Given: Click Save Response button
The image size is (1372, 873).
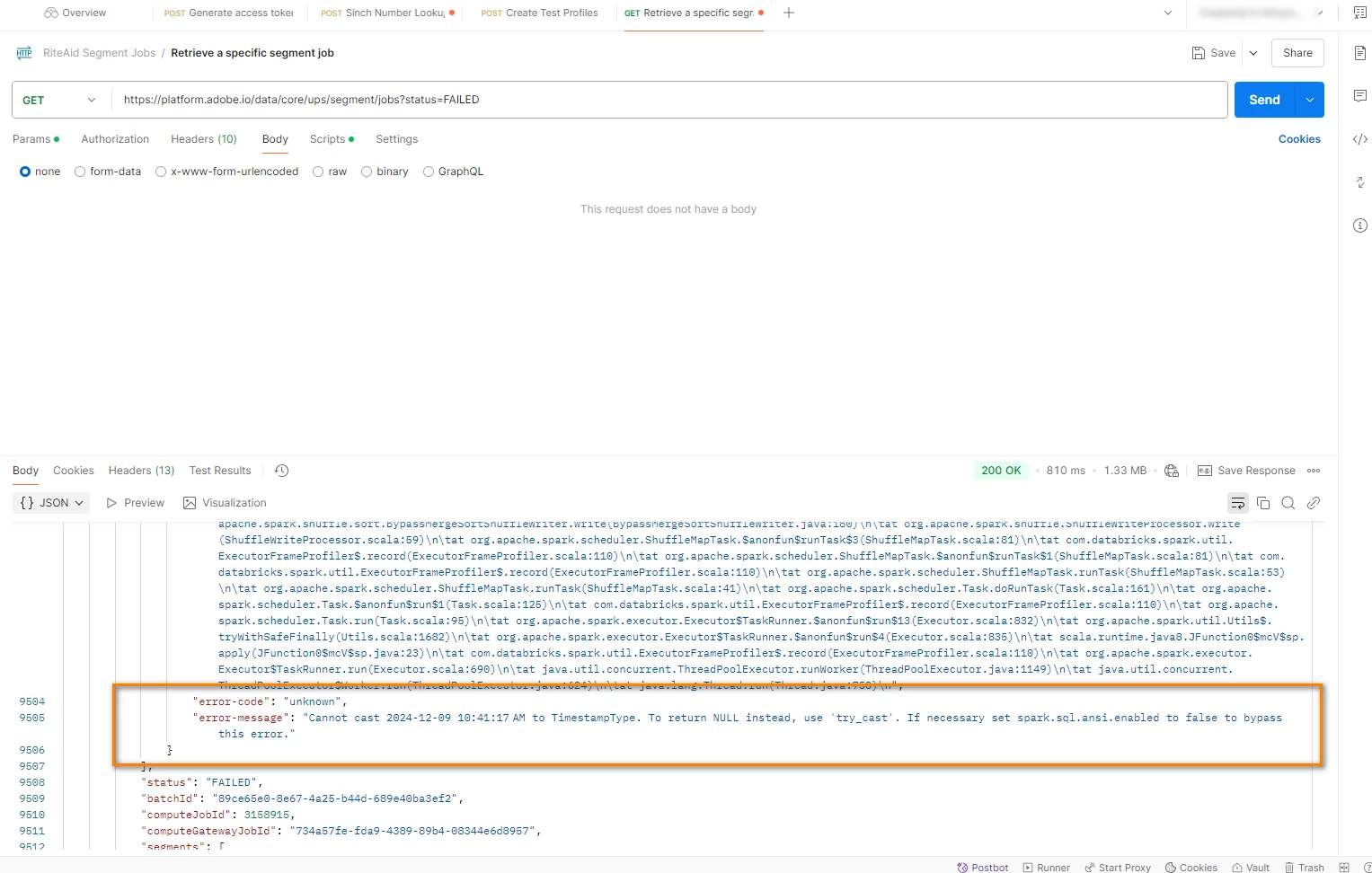Looking at the screenshot, I should 1246,471.
